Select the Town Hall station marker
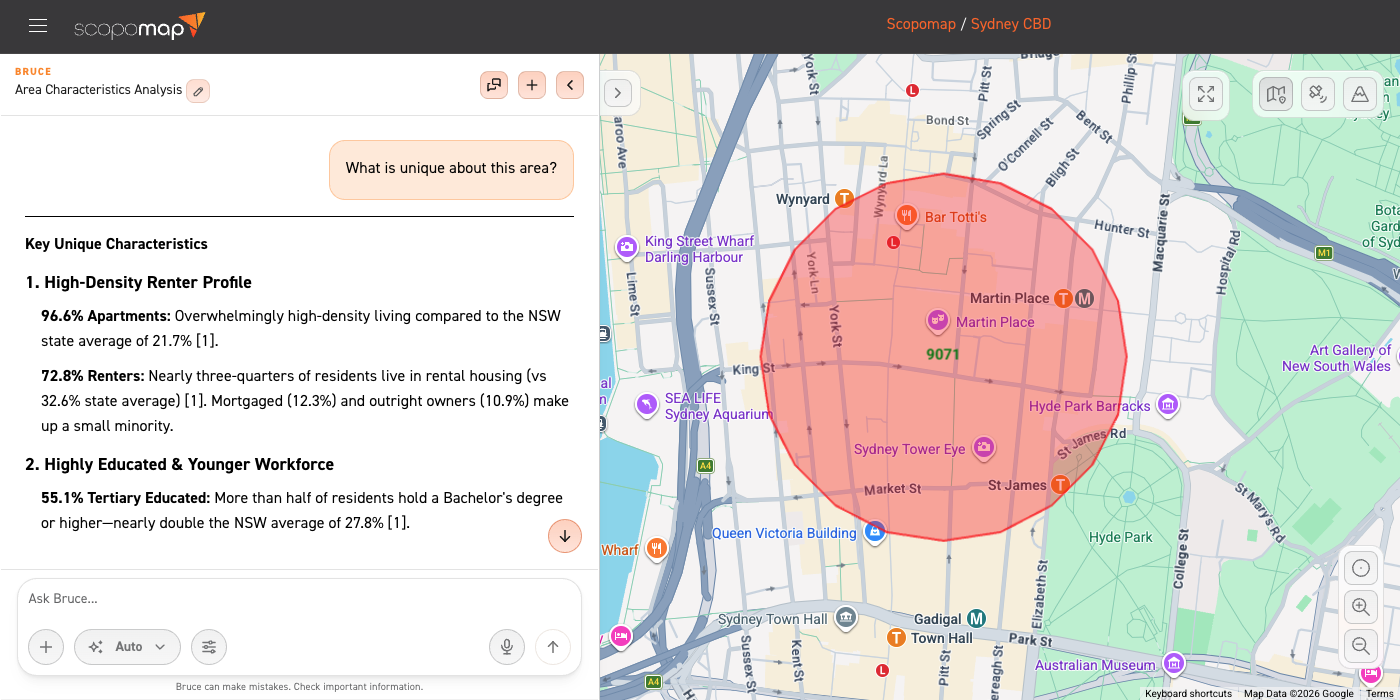 pos(897,638)
